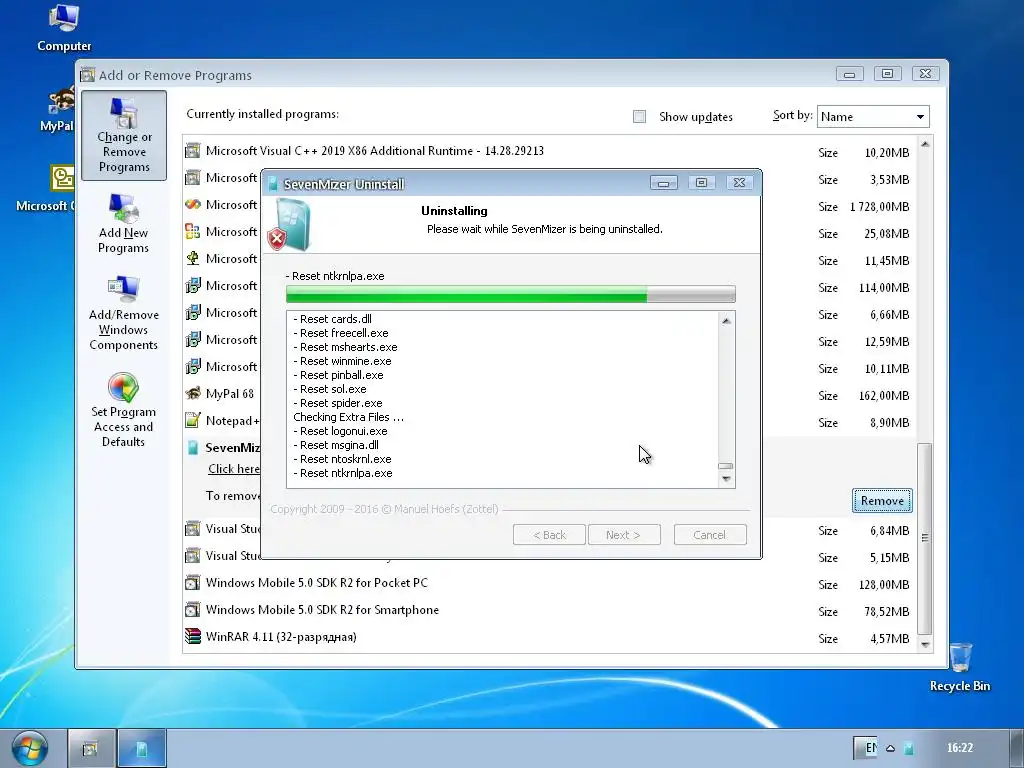1024x768 pixels.
Task: Switch to the Add or Remove Programs taskbar button
Action: 91,748
